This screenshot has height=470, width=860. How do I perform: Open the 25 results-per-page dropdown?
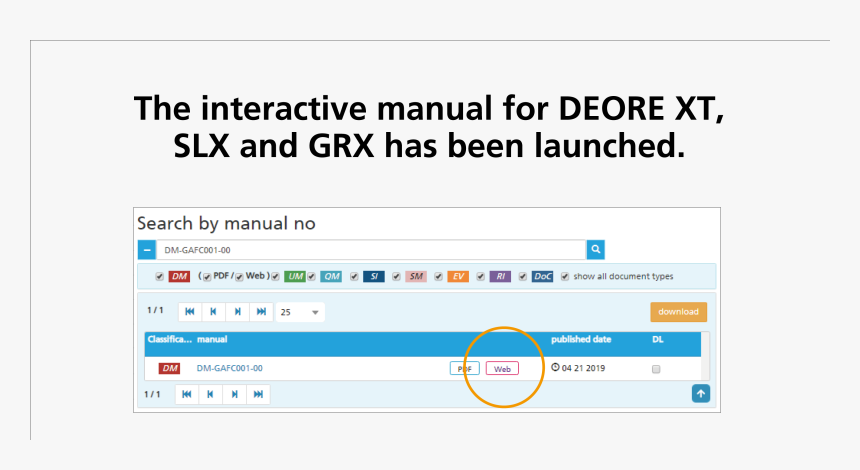coord(300,312)
